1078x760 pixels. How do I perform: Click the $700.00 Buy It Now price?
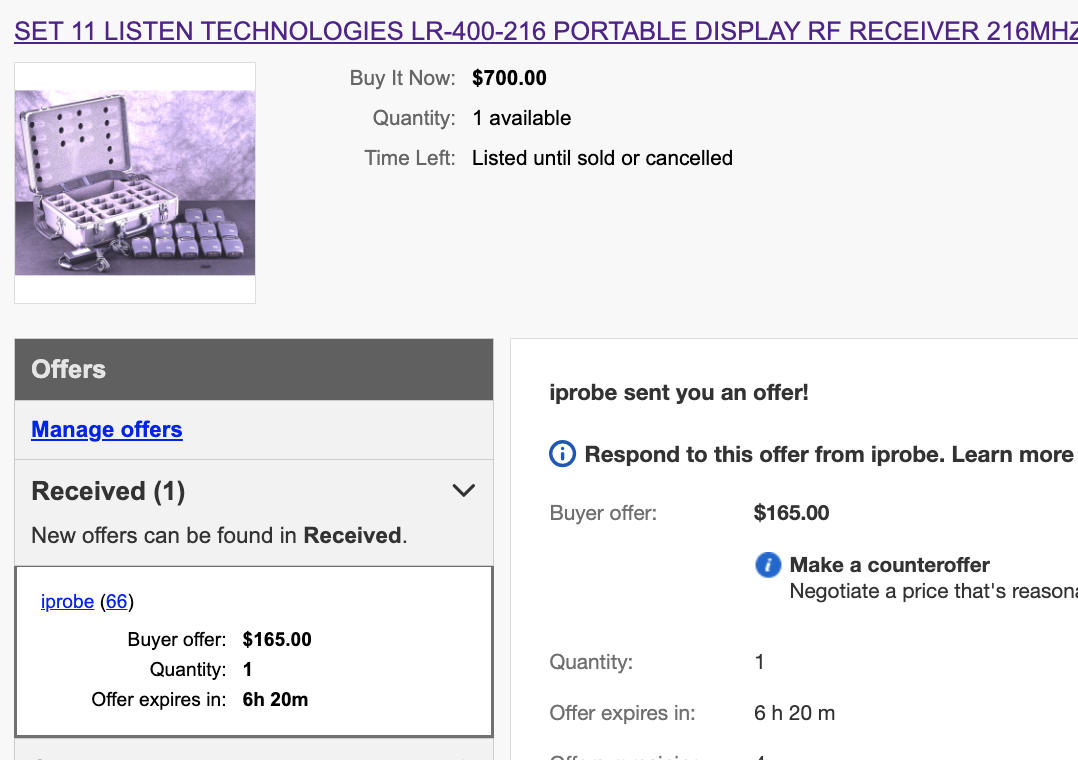(x=509, y=78)
